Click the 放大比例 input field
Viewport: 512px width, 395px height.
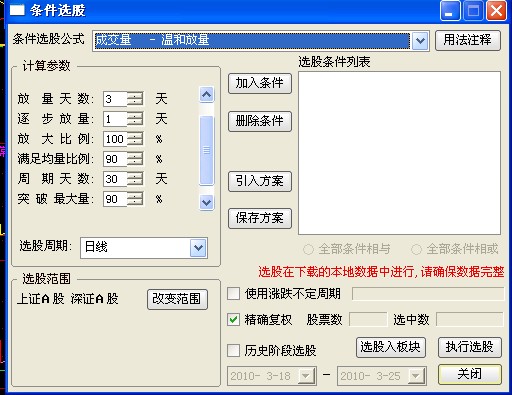115,139
